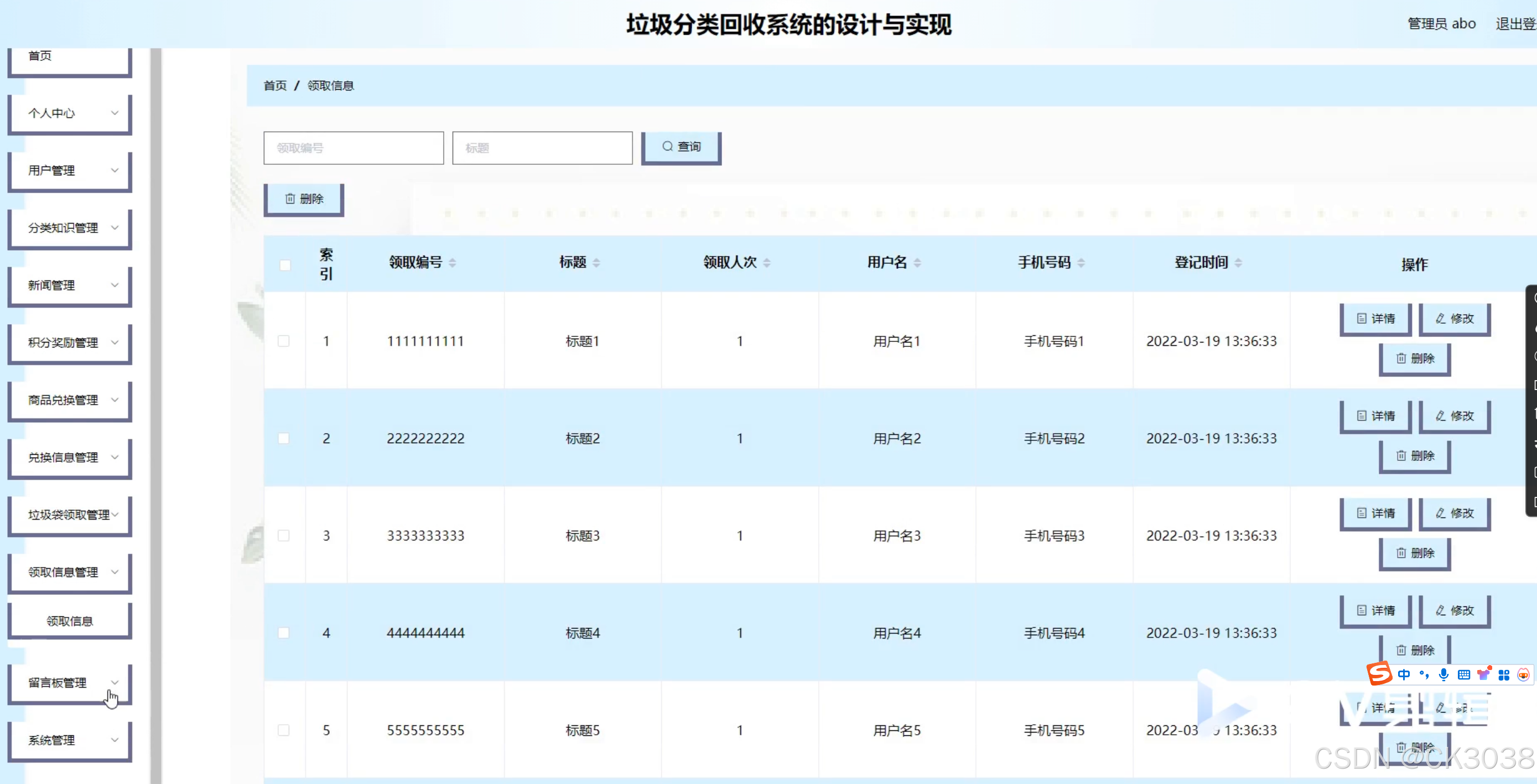Go to 首页 in sidebar

[x=40, y=56]
